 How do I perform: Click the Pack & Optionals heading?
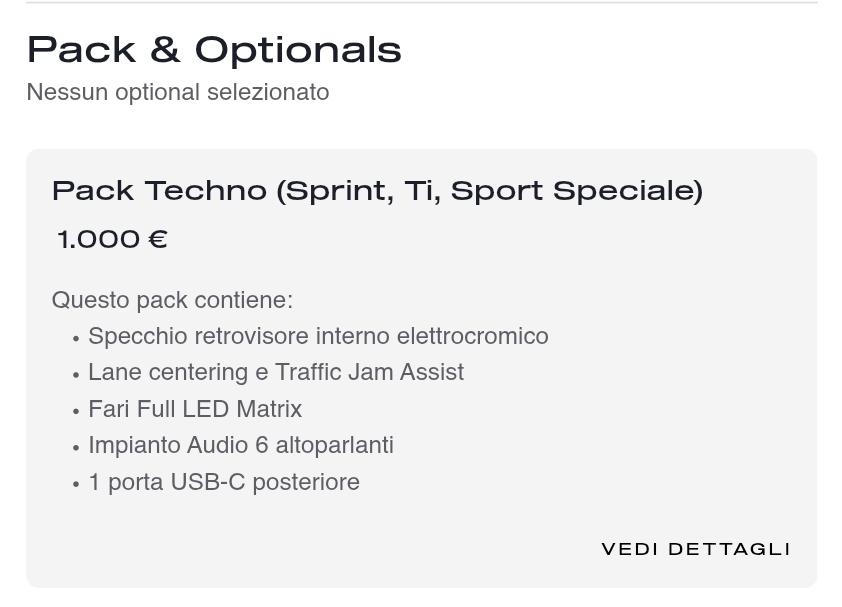point(214,49)
